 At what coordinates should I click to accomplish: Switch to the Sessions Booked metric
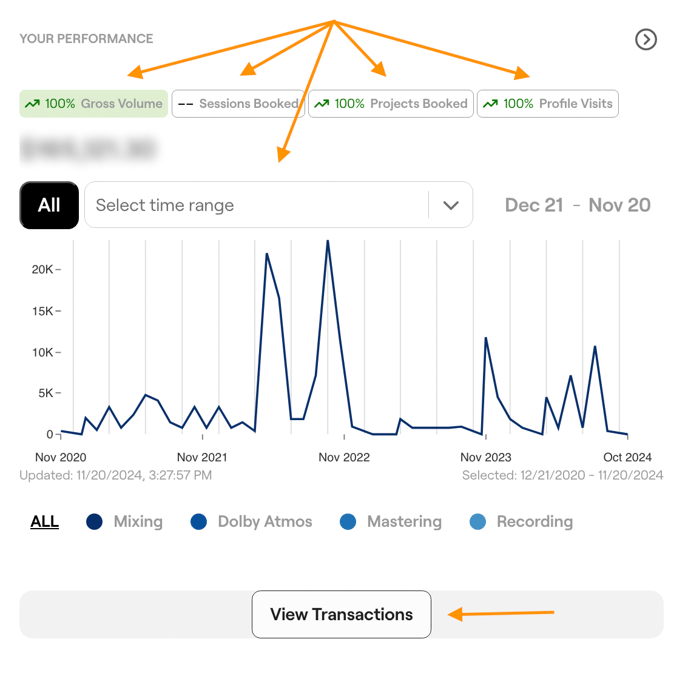238,104
